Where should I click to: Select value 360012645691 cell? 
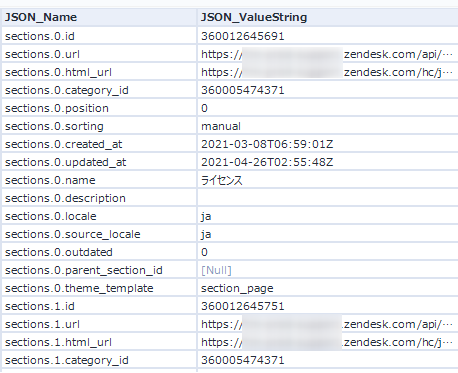click(328, 36)
